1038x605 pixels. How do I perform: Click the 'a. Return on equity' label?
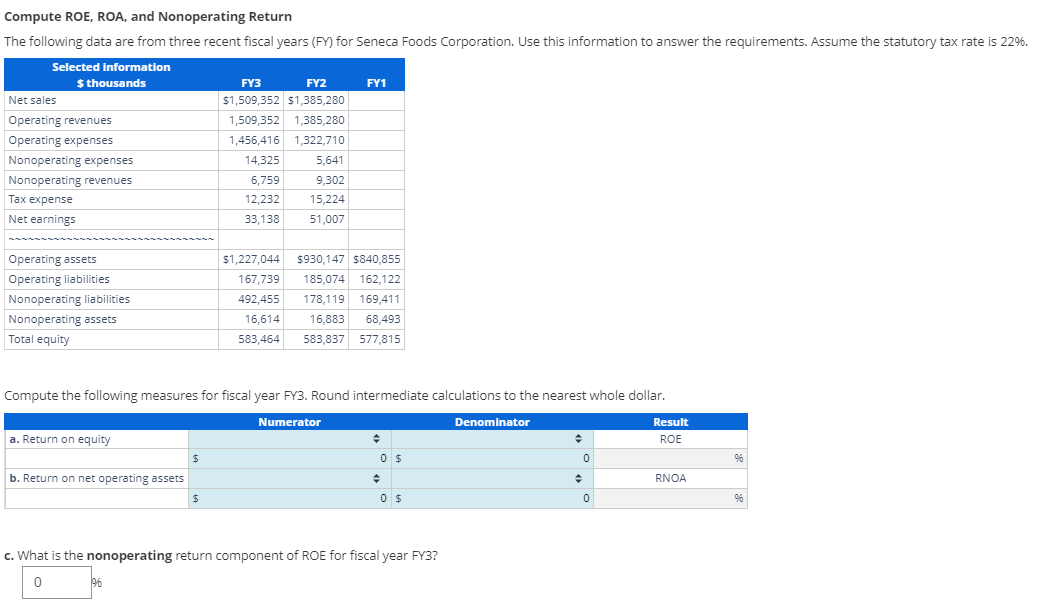coord(60,439)
